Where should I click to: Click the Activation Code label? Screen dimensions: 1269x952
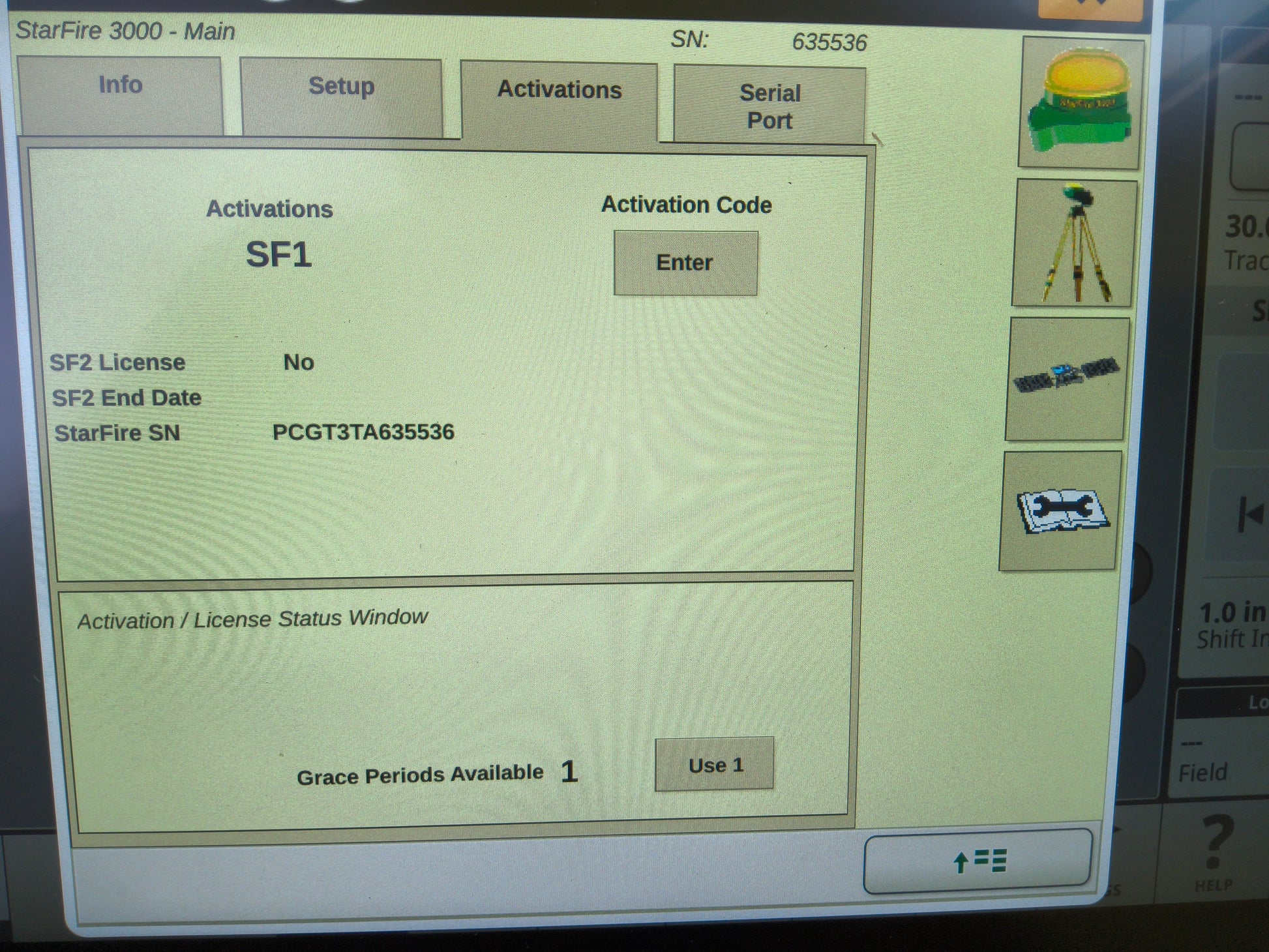click(686, 205)
